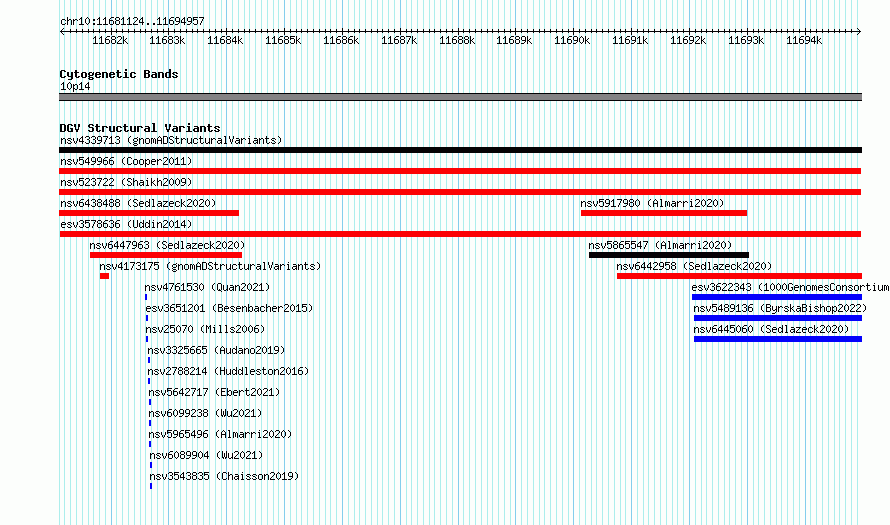
Task: Open nsv5965496 (Almarri2020) label
Action: [x=220, y=434]
